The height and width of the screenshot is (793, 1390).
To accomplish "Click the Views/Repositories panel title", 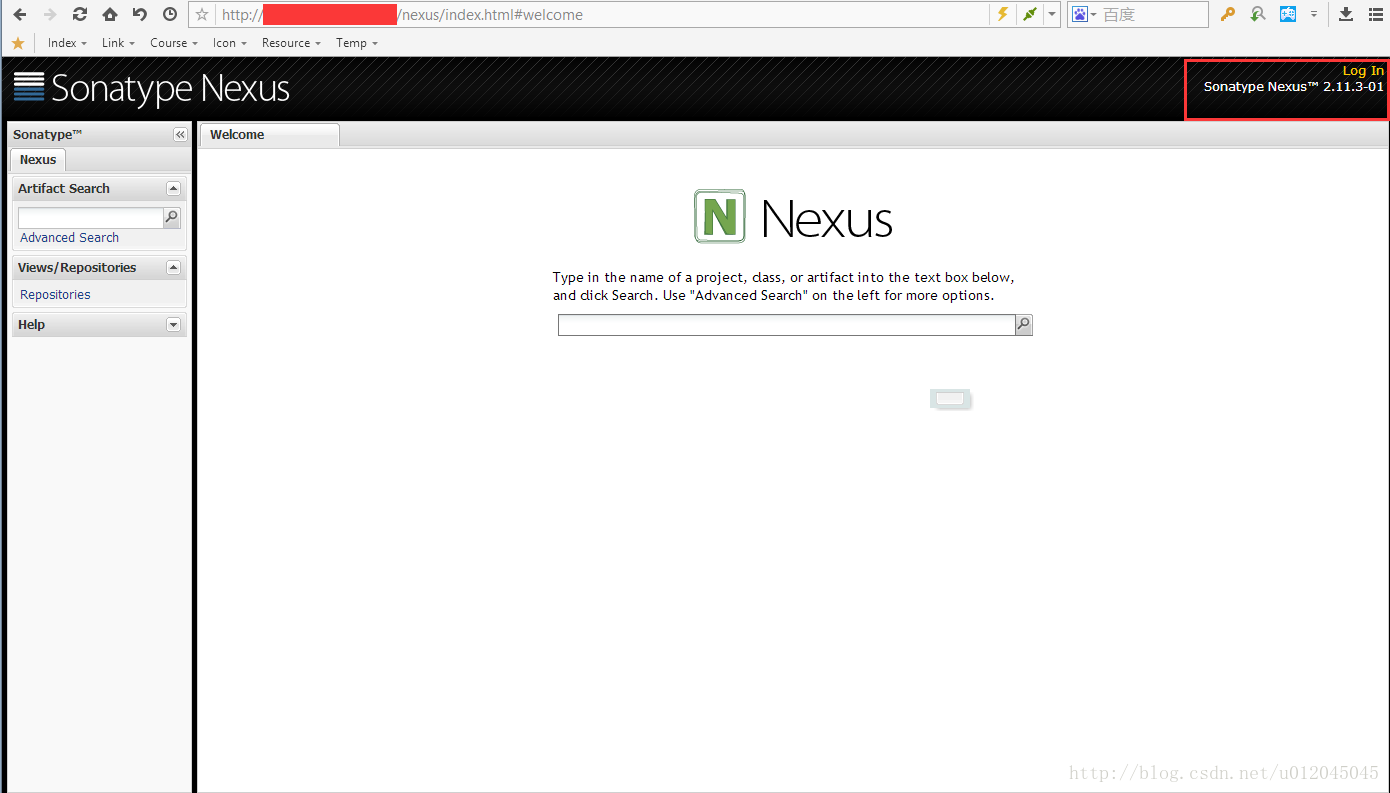I will pyautogui.click(x=77, y=267).
